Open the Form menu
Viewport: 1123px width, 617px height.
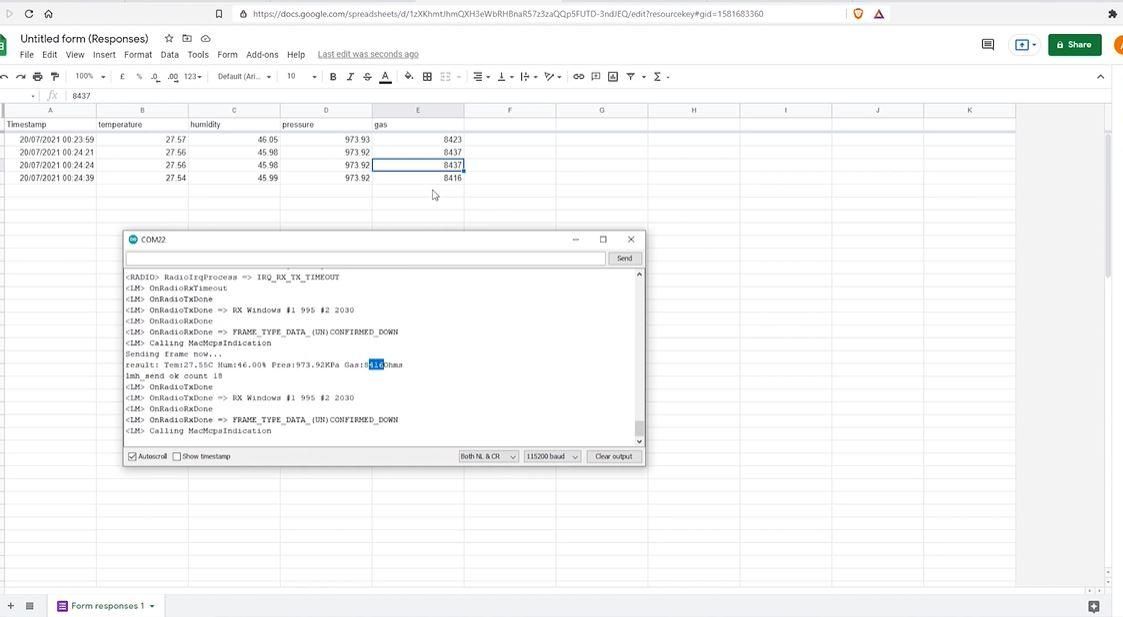(x=227, y=54)
